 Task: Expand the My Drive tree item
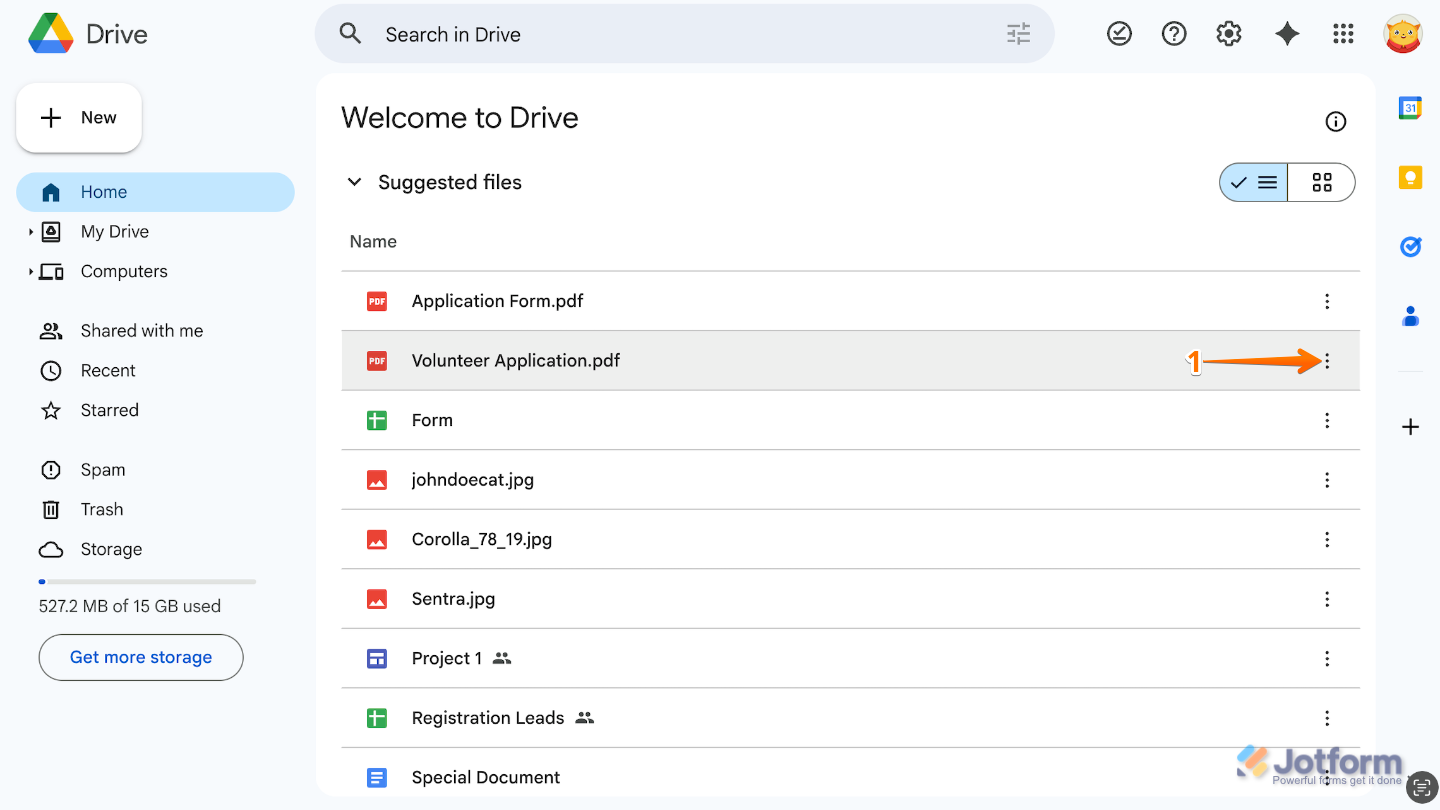point(31,231)
